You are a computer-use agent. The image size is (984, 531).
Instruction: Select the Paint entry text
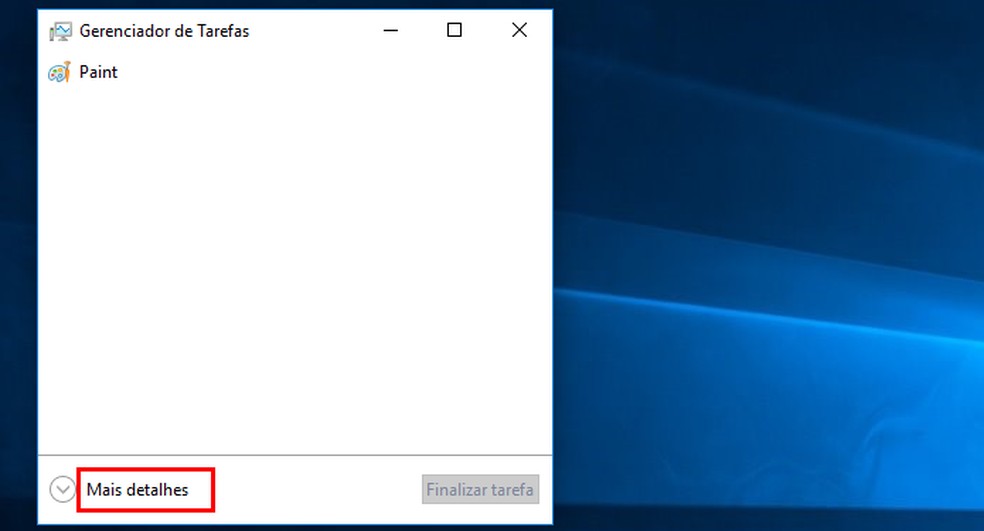(x=98, y=72)
